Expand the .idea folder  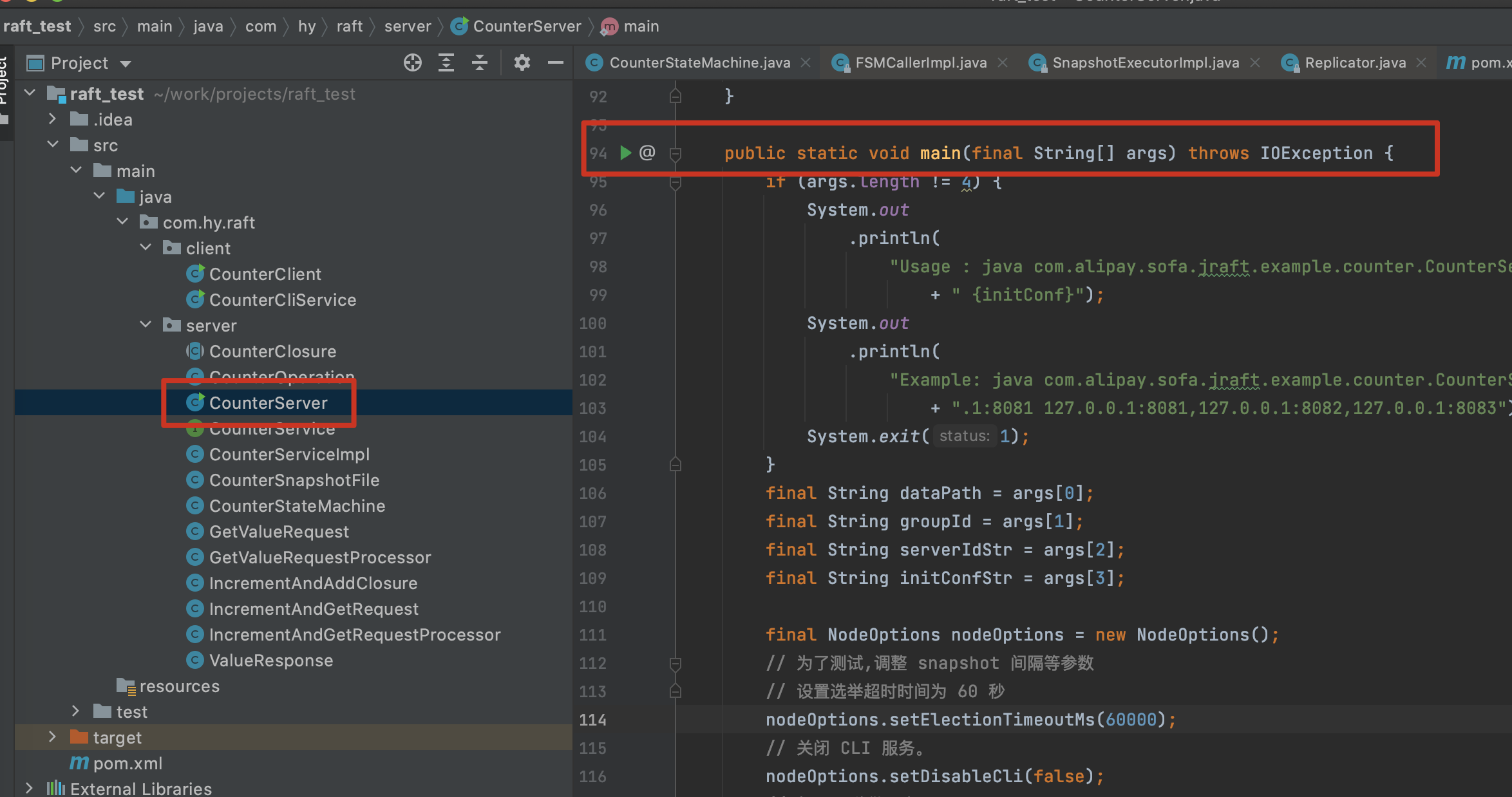(x=53, y=119)
